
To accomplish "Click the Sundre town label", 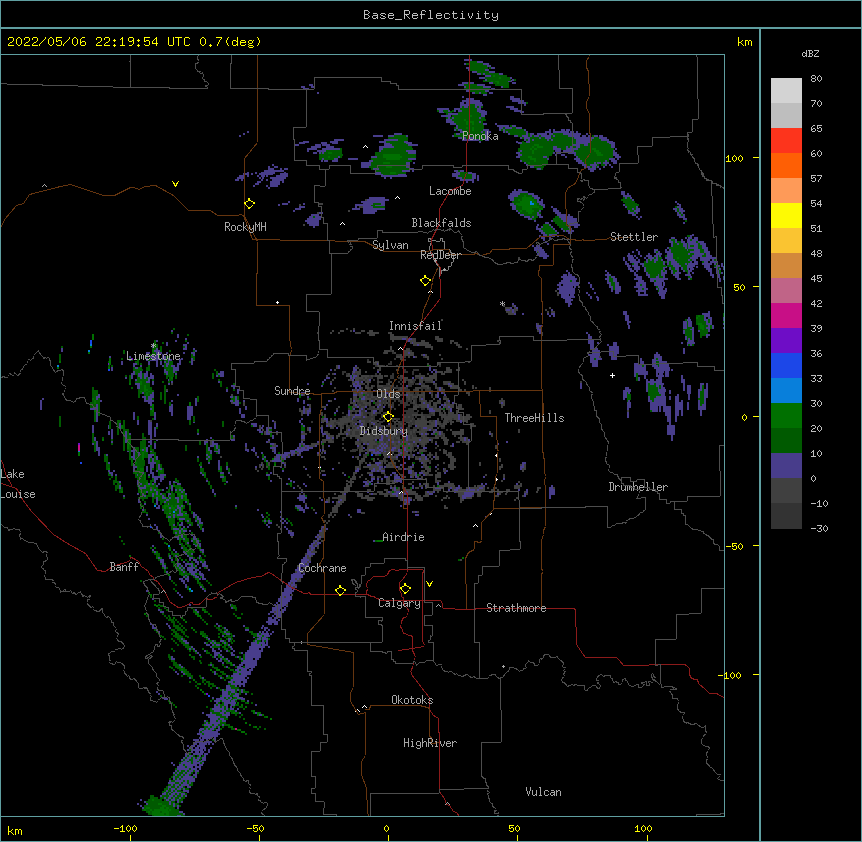I will click(292, 391).
